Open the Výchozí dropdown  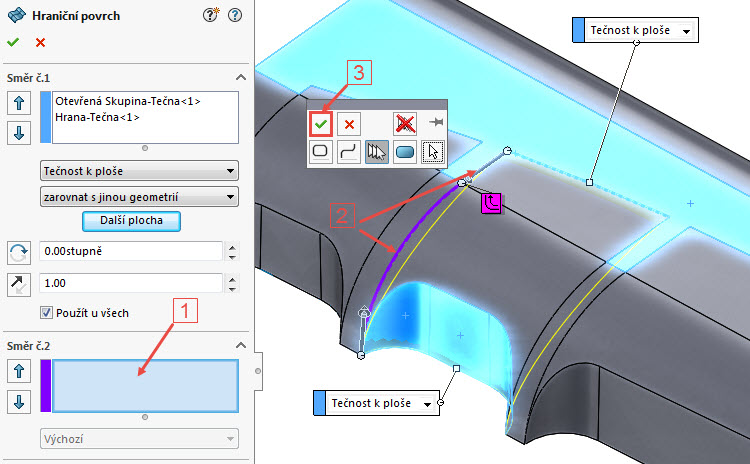(139, 439)
